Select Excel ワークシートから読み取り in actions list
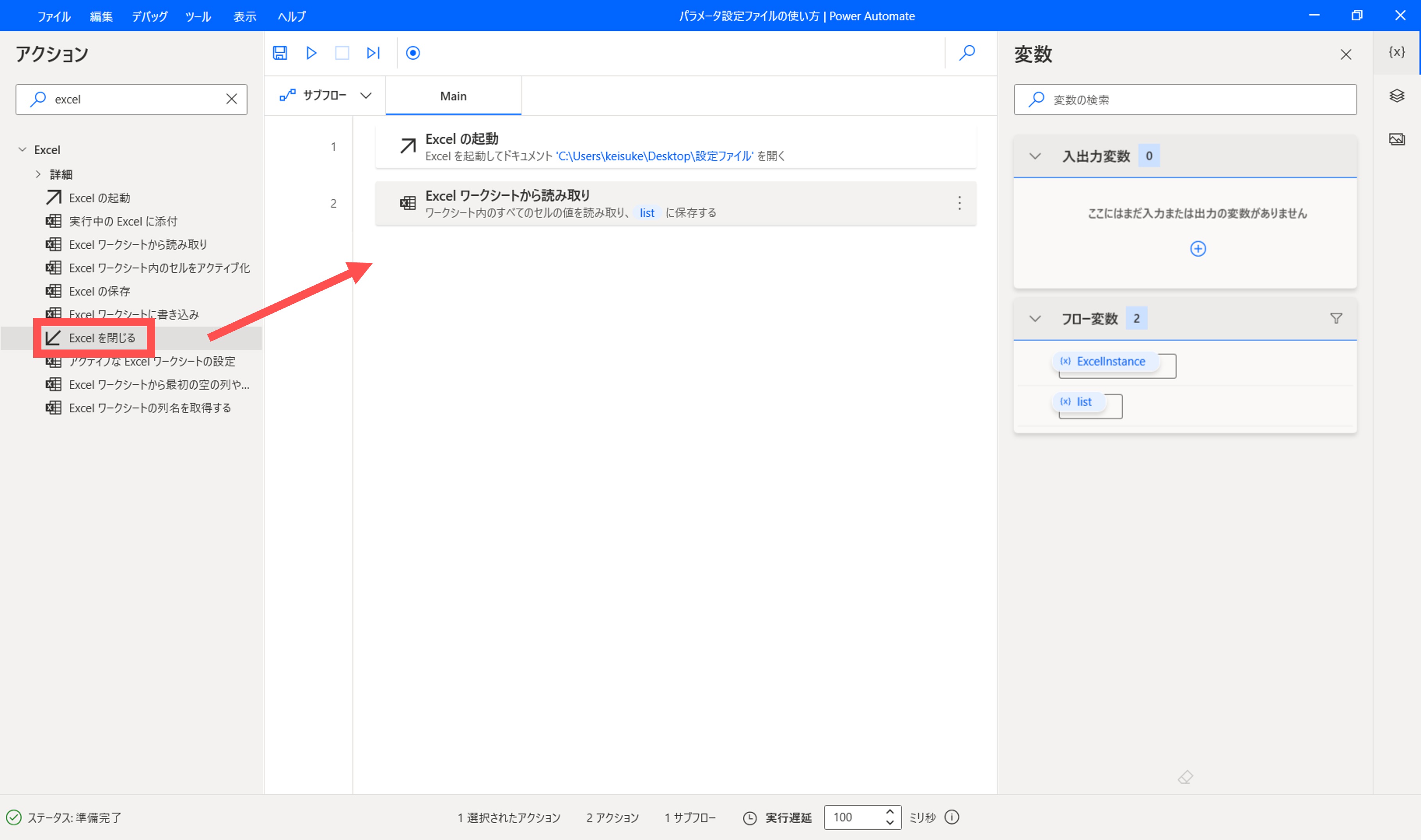Viewport: 1421px width, 840px height. (137, 244)
